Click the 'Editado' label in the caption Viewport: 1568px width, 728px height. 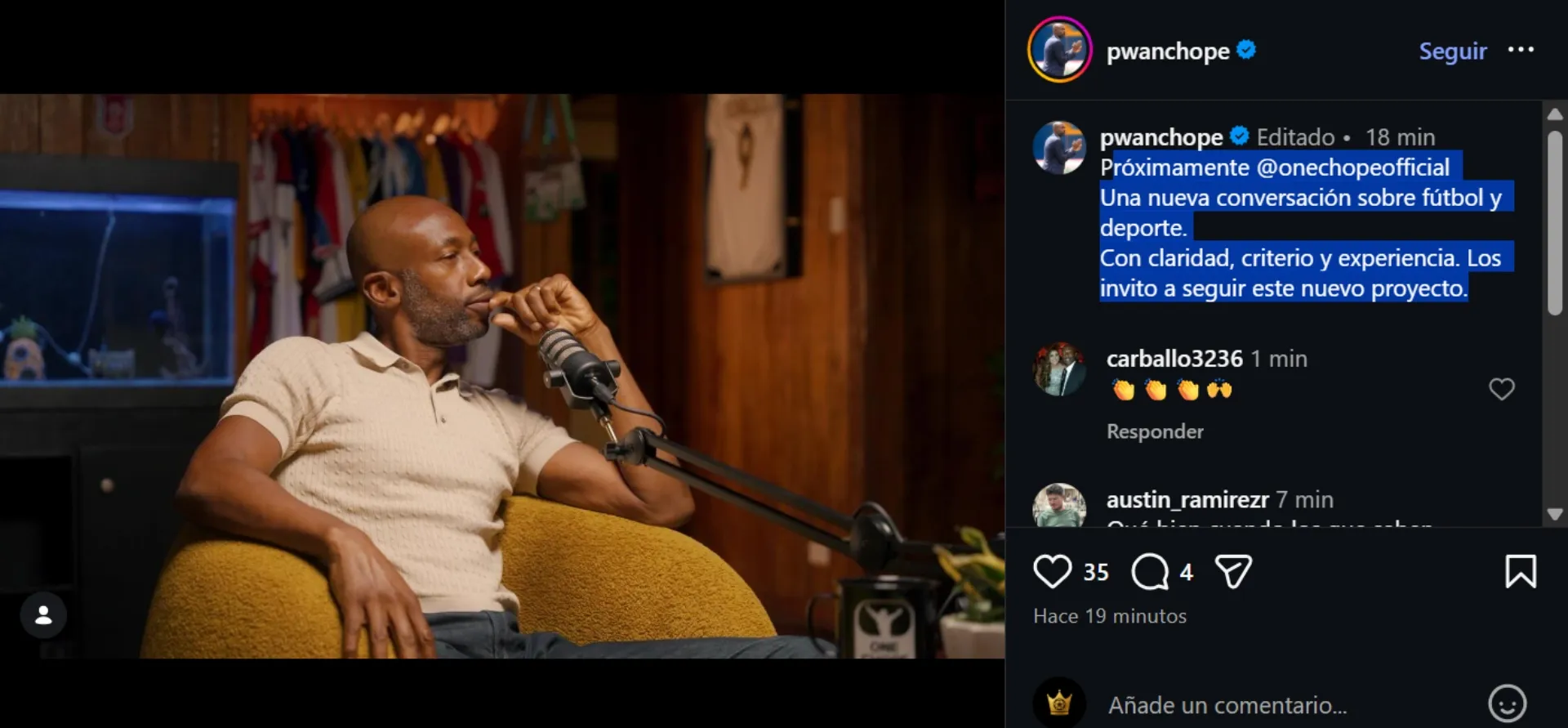click(1295, 137)
